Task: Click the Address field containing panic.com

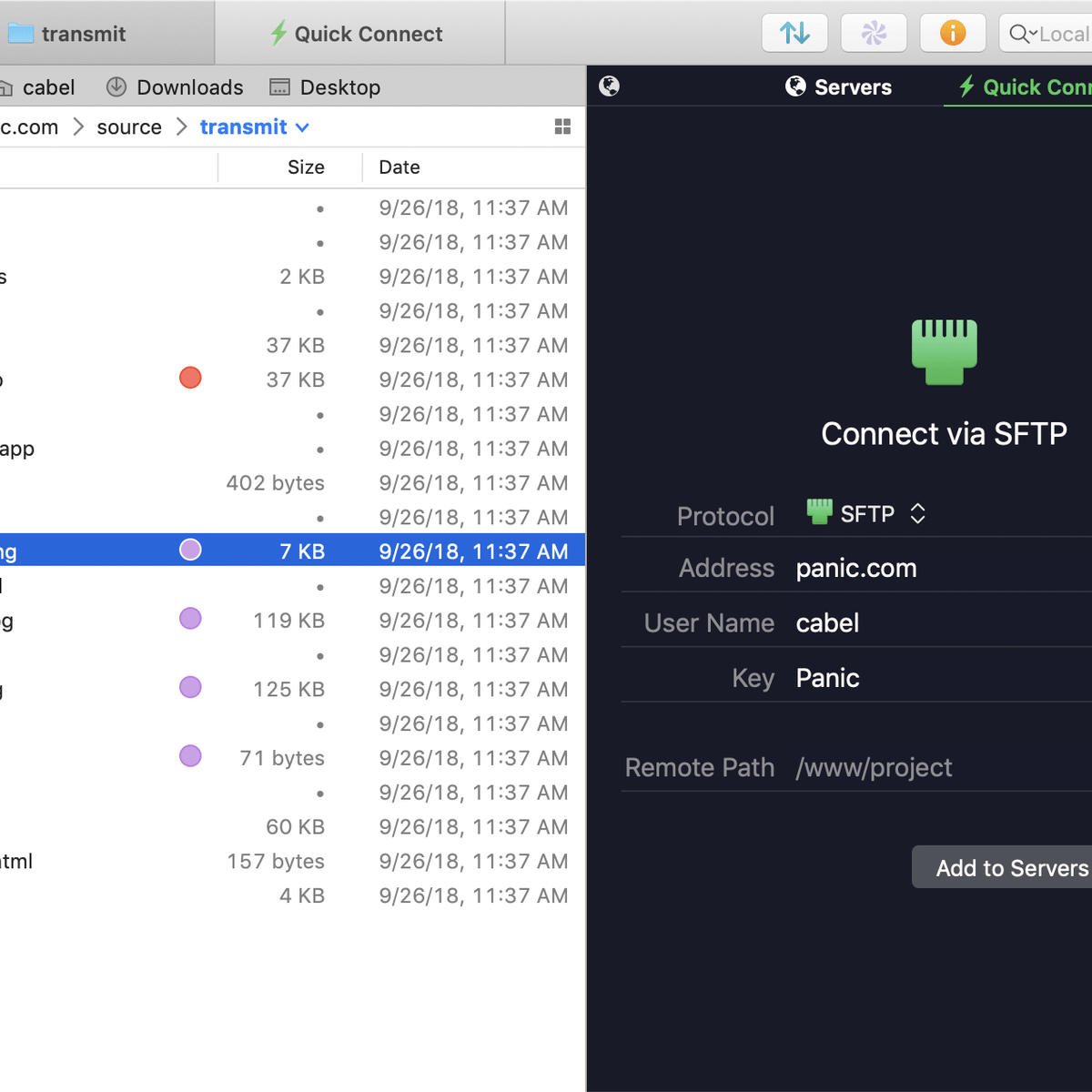Action: 937,569
